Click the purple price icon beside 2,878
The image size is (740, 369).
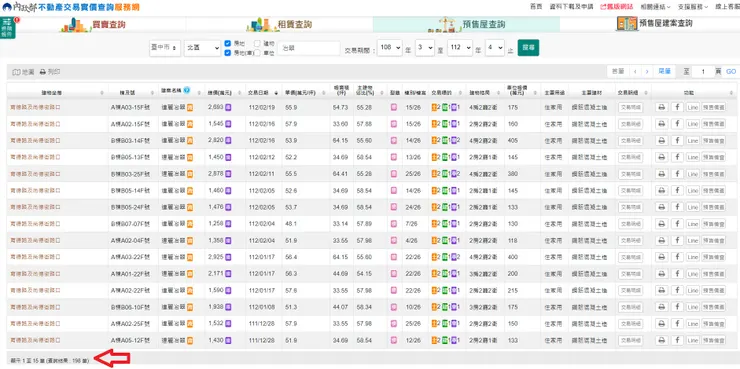coord(228,174)
